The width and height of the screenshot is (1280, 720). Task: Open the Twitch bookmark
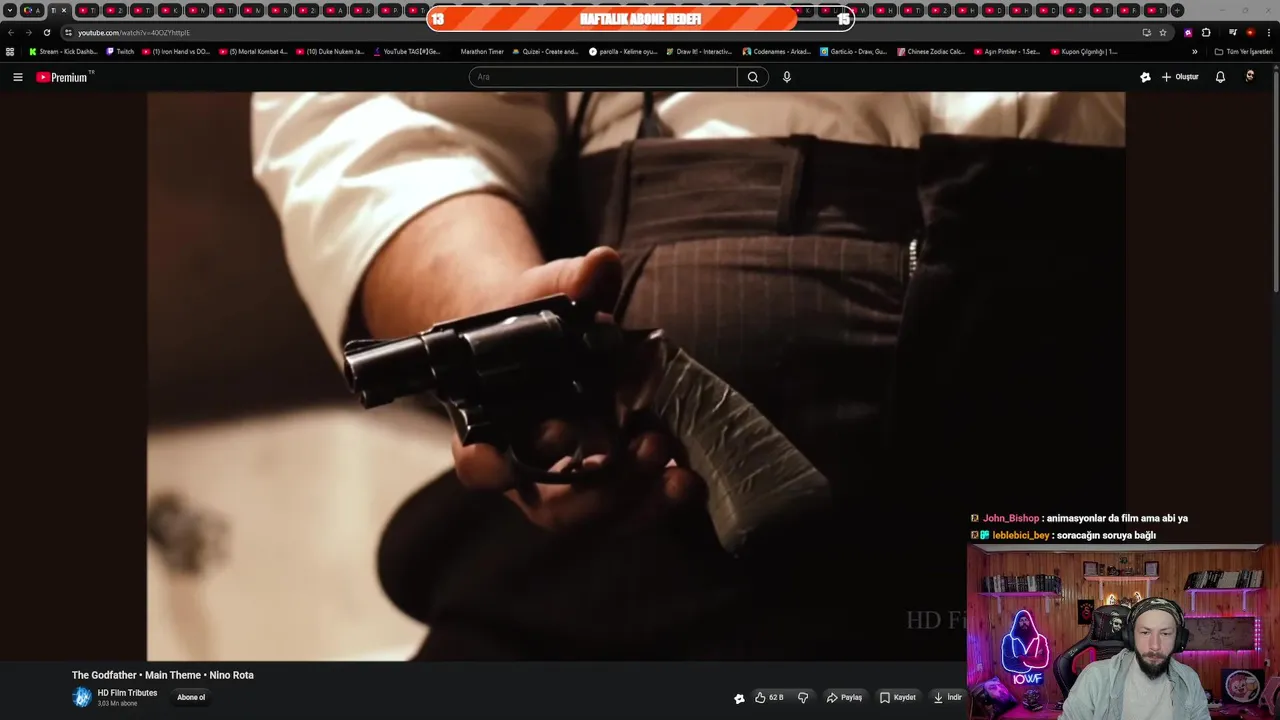120,51
